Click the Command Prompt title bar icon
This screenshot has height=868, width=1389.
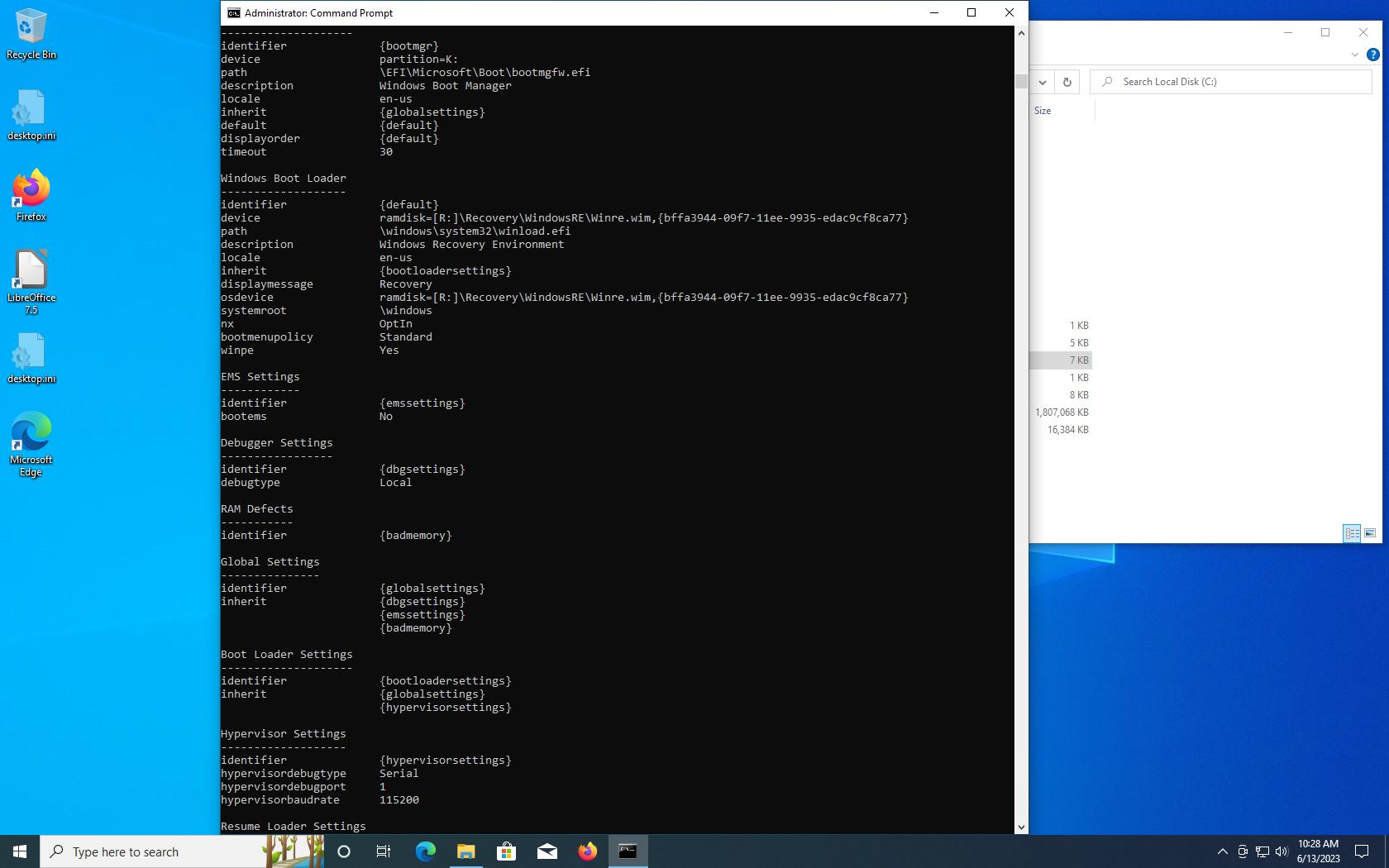234,13
